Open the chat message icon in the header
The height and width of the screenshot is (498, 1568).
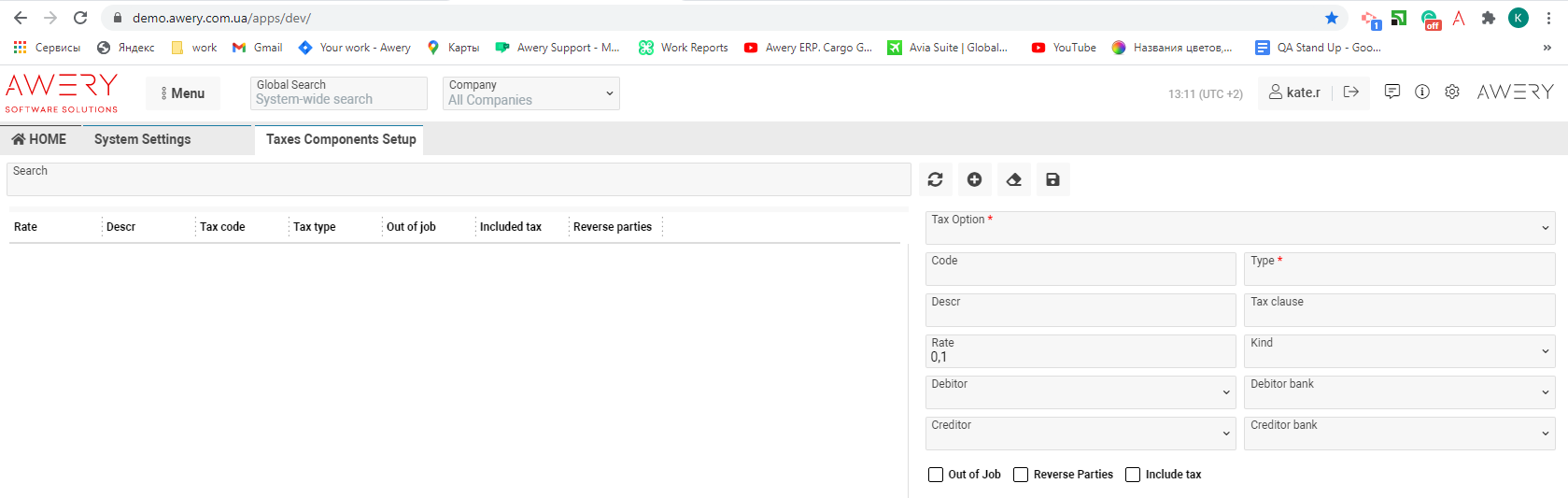coord(1392,92)
